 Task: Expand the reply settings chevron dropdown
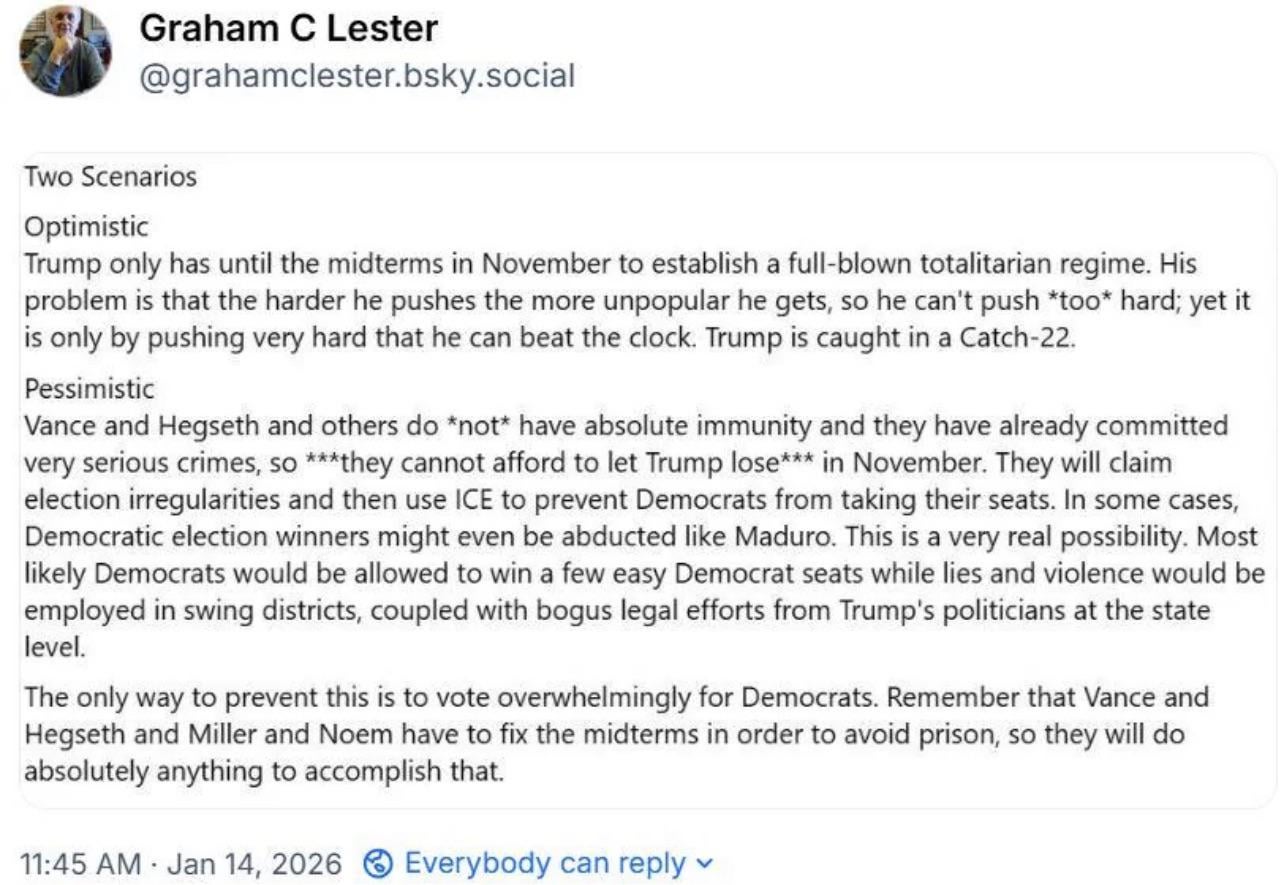(705, 862)
